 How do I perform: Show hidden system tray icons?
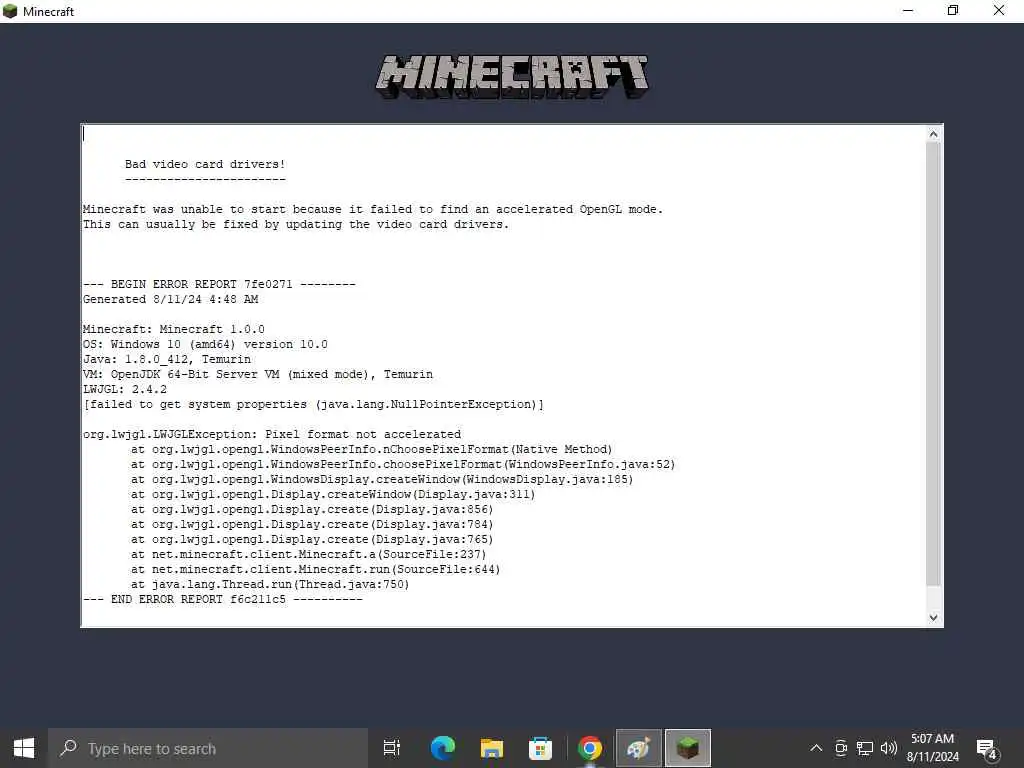click(816, 748)
